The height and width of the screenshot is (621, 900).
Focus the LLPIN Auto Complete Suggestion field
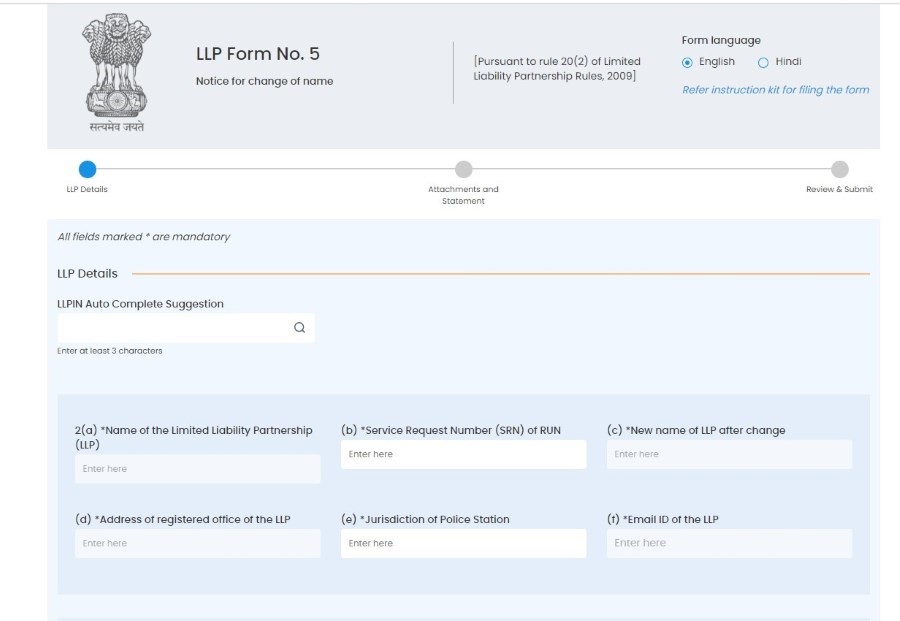coord(185,328)
